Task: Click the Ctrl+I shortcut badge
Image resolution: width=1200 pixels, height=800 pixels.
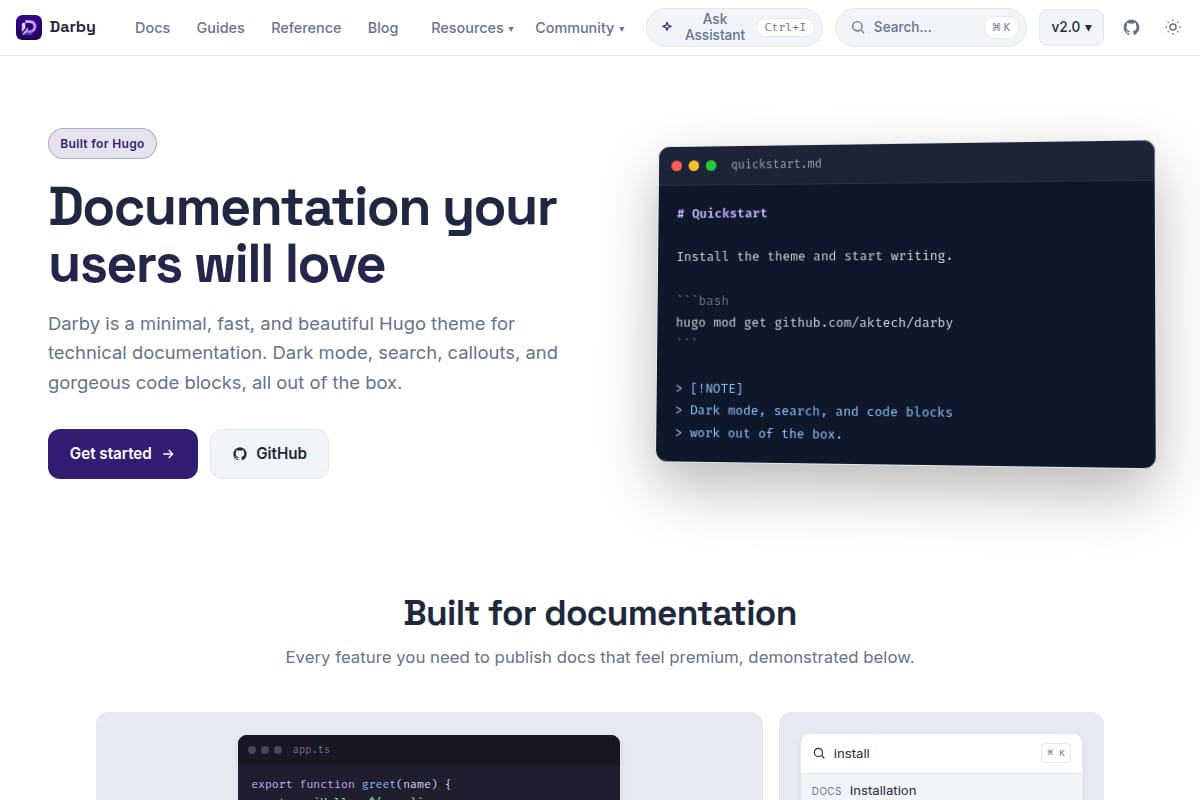Action: pyautogui.click(x=785, y=28)
